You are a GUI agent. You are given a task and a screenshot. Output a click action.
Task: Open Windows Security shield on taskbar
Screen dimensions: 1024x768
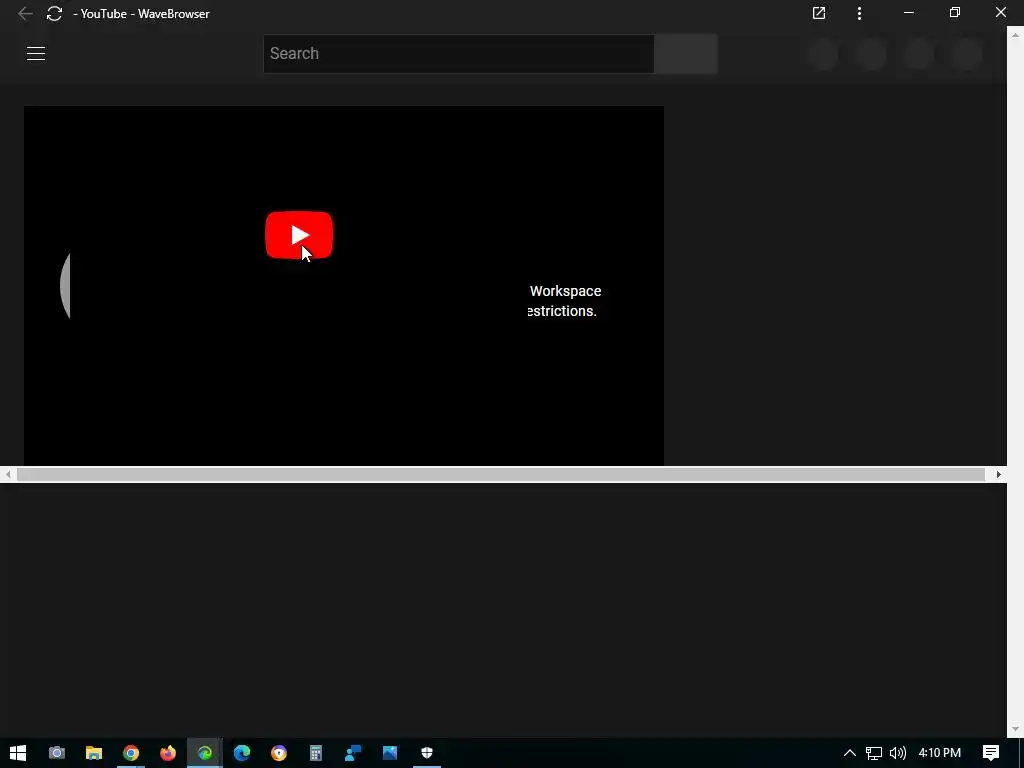[427, 753]
